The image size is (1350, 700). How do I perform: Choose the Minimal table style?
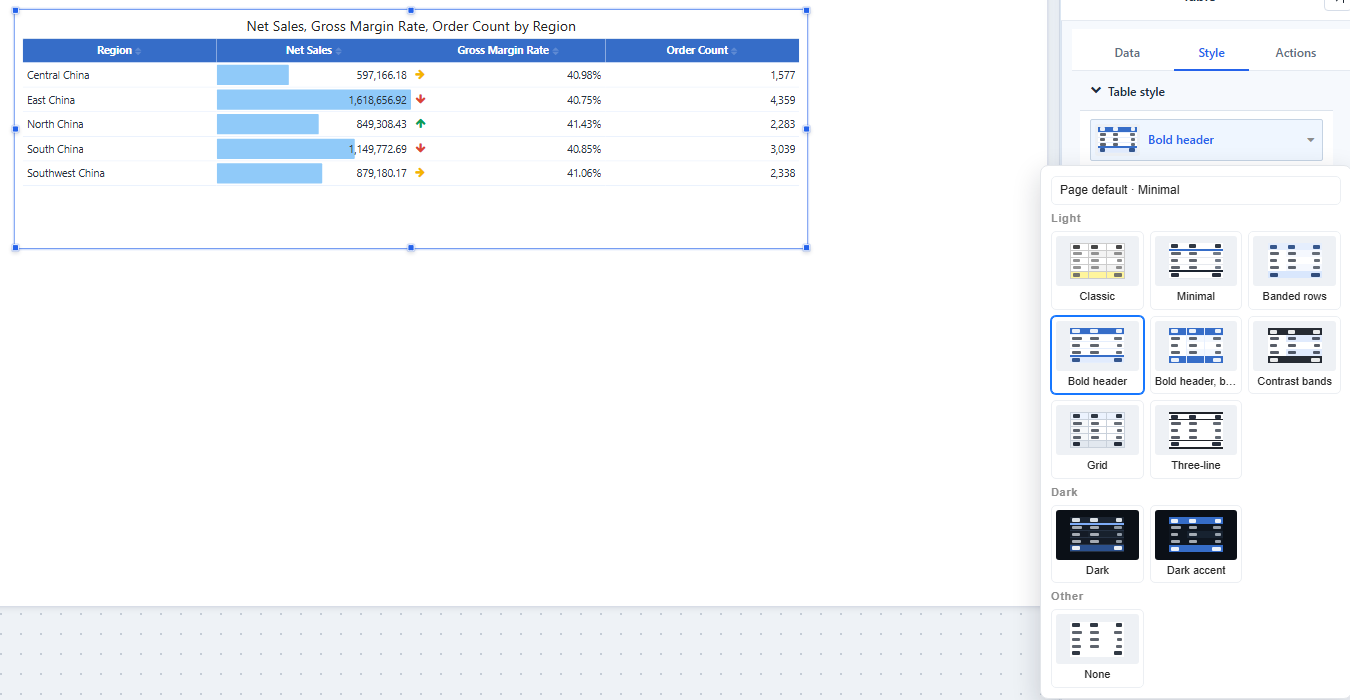click(x=1196, y=270)
